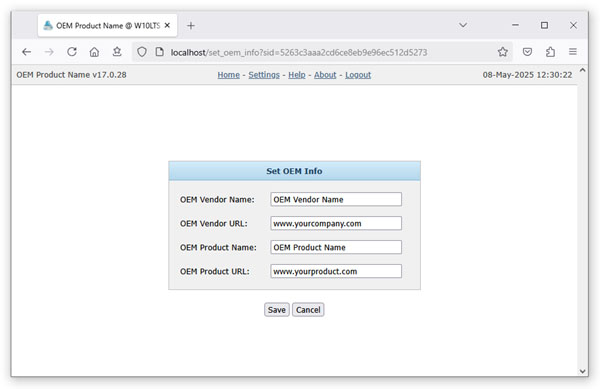This screenshot has height=389, width=600.
Task: Open the Help link
Action: pos(297,75)
